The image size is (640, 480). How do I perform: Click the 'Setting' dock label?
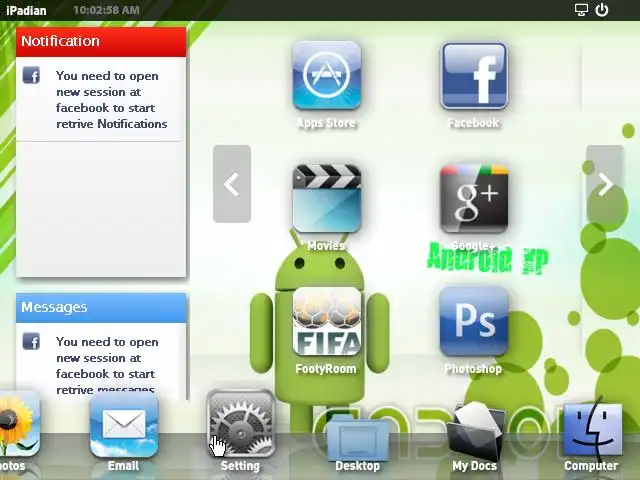[240, 466]
